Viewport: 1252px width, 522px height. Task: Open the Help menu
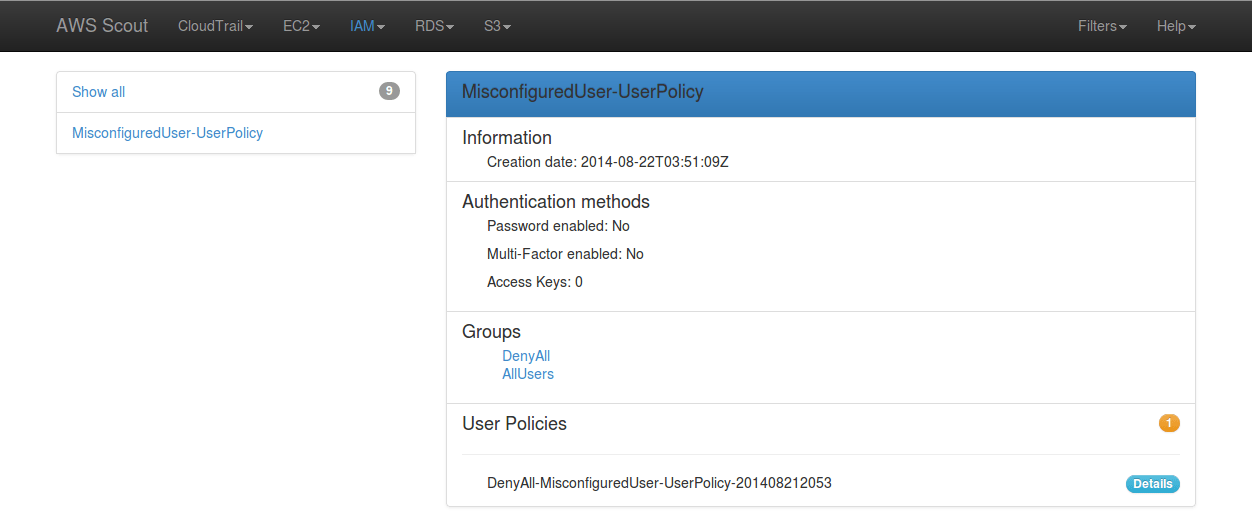(1176, 26)
